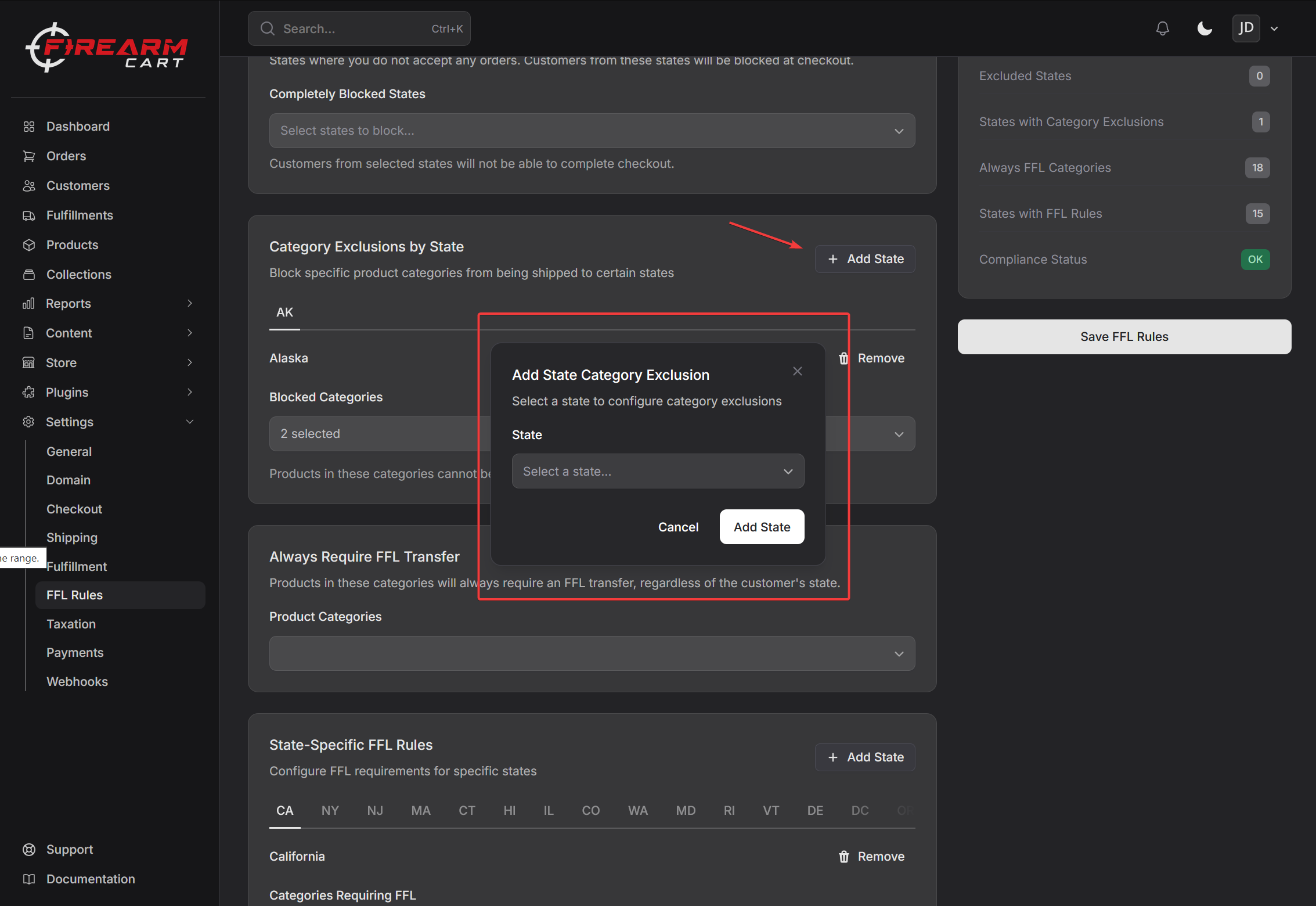Click the Customers people icon
Image resolution: width=1316 pixels, height=906 pixels.
pyautogui.click(x=29, y=186)
